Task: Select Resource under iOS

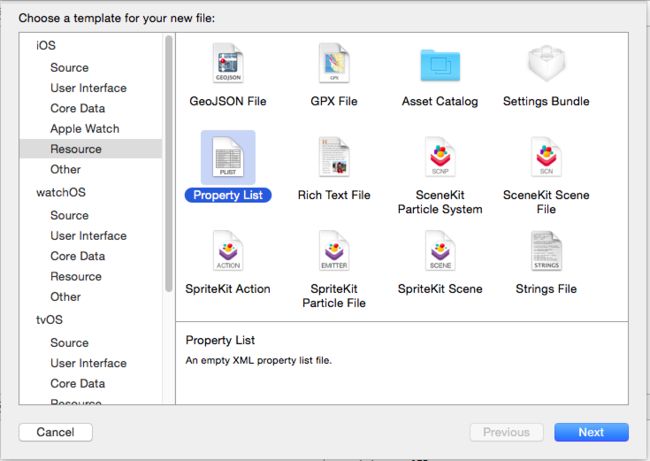Action: [x=90, y=149]
